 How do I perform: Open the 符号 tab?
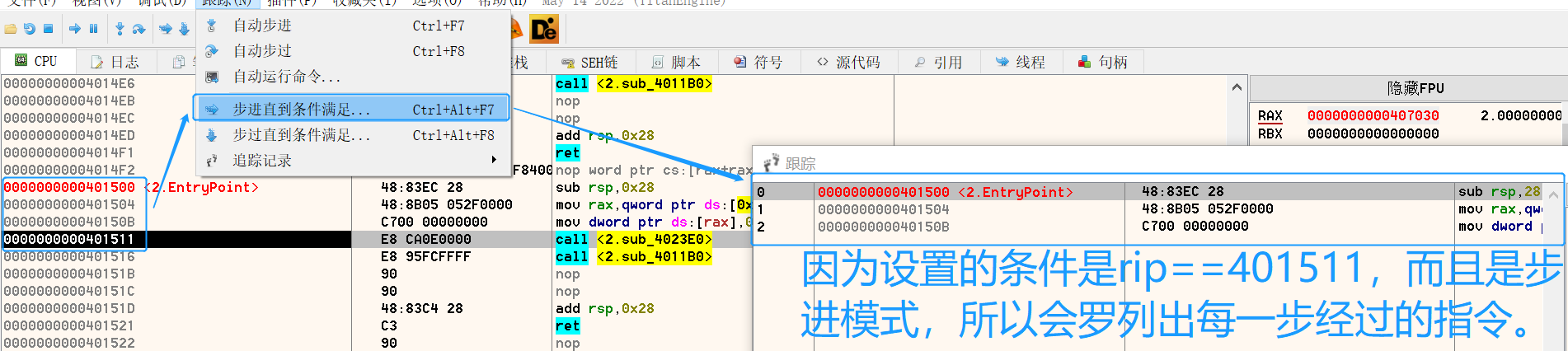[x=759, y=63]
